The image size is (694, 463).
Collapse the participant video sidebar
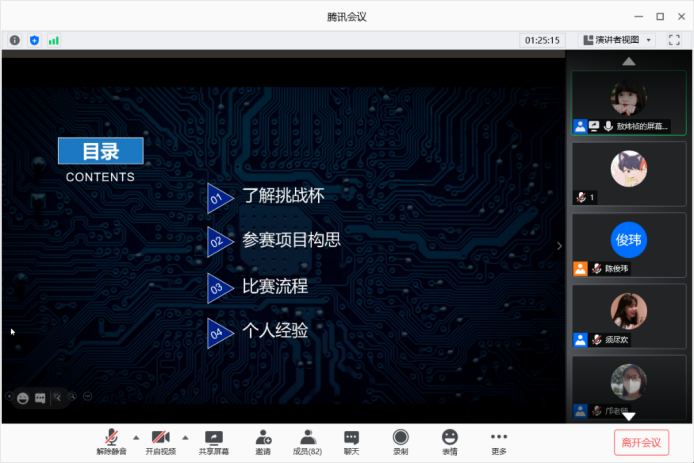(559, 246)
